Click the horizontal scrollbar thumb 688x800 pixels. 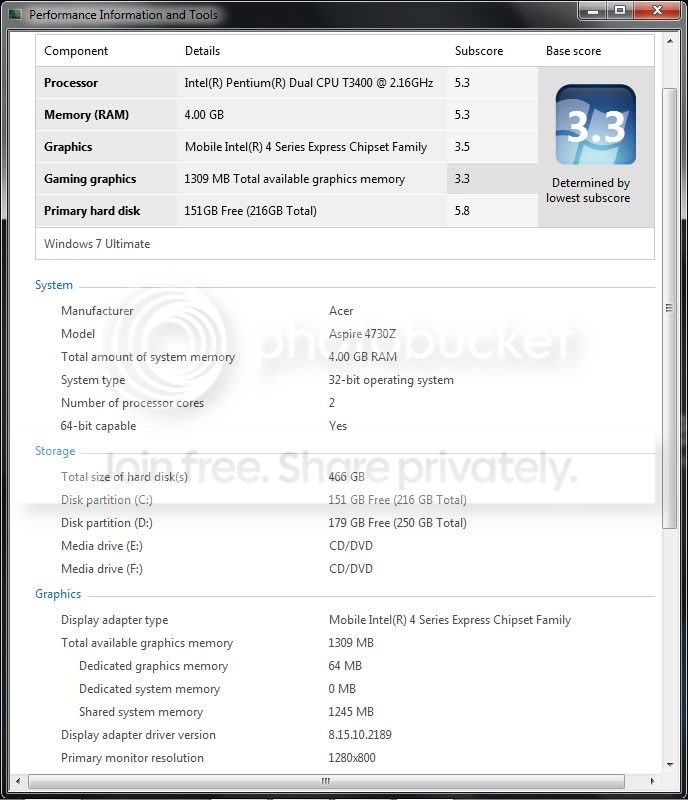click(x=326, y=781)
